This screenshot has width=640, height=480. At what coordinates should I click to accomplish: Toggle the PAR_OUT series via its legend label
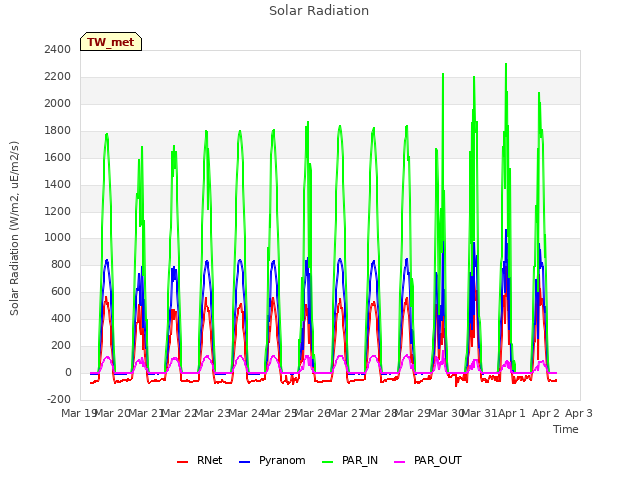click(438, 460)
